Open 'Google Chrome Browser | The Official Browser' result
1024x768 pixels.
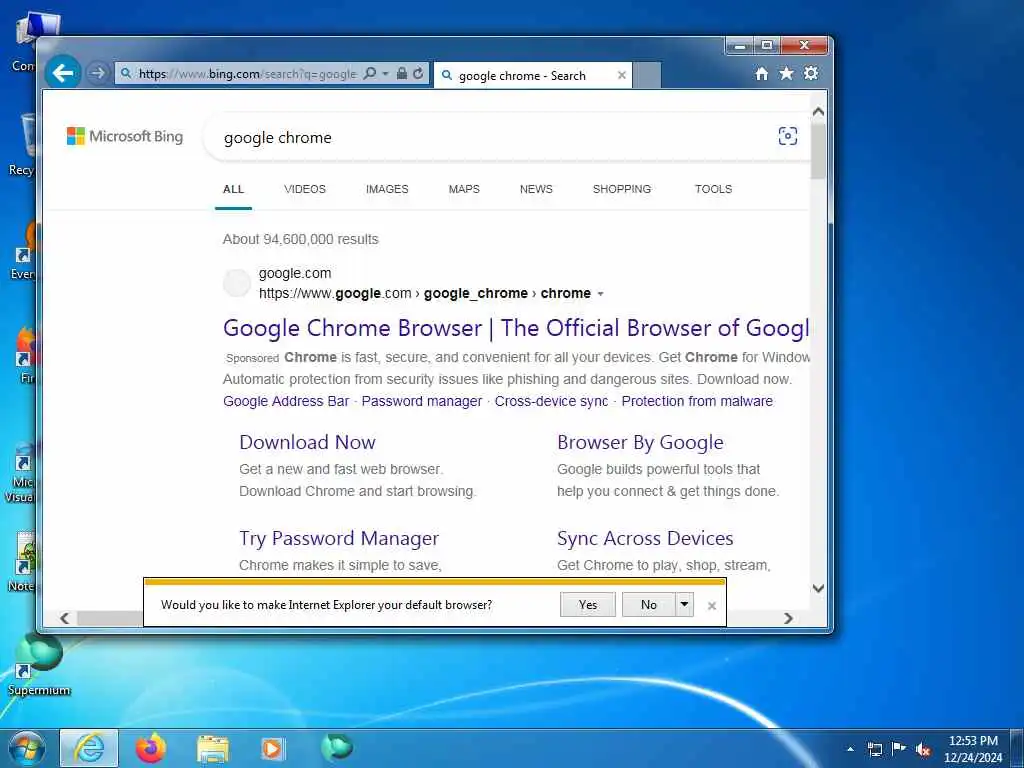tap(516, 328)
